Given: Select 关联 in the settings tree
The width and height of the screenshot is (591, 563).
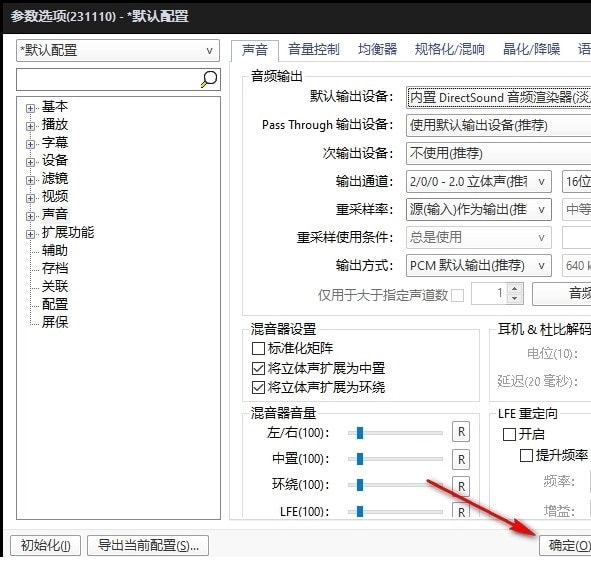Looking at the screenshot, I should point(55,286).
